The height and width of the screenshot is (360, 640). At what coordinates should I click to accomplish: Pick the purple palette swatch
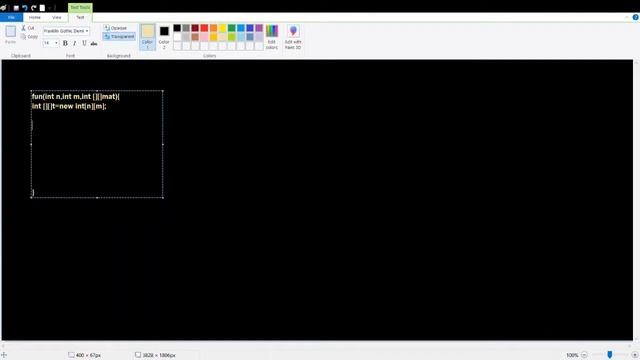pos(259,28)
